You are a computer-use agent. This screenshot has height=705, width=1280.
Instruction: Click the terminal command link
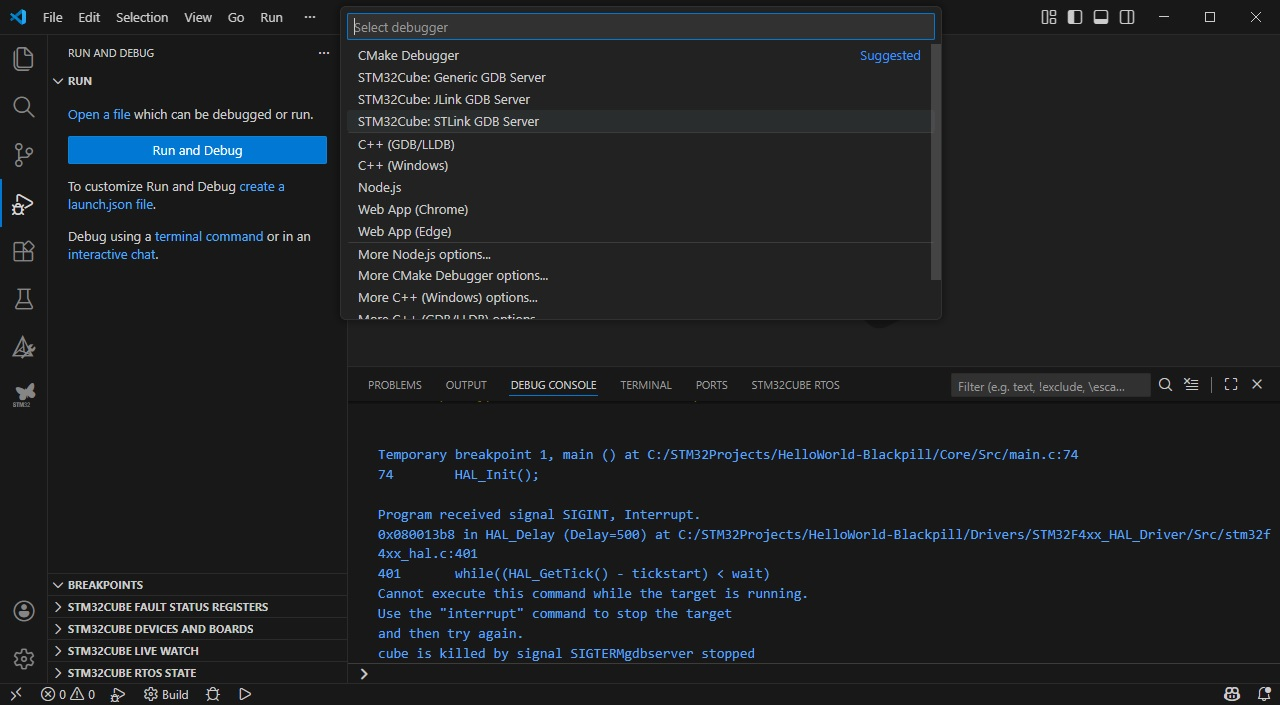(x=209, y=236)
